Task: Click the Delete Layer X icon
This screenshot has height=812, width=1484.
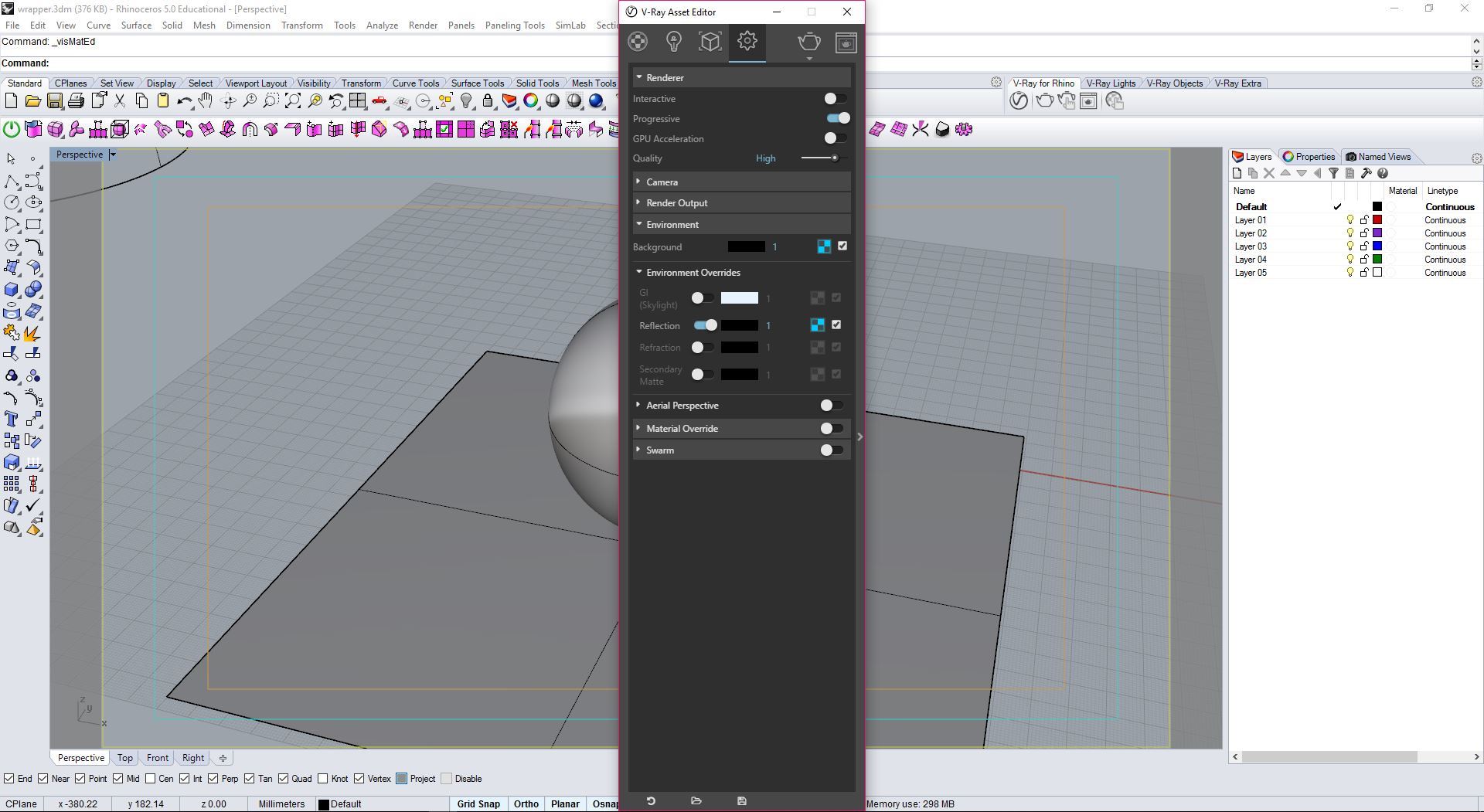Action: tap(1269, 174)
